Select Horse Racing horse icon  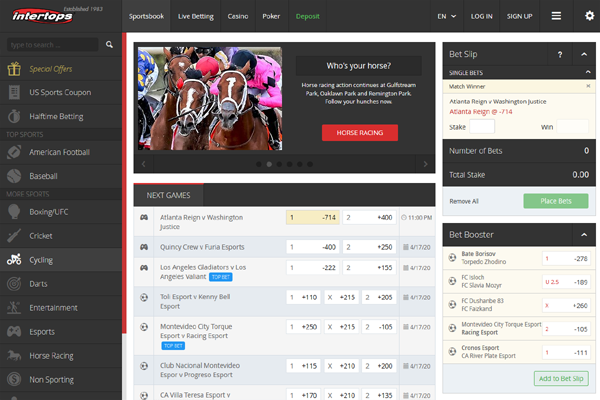tap(14, 356)
